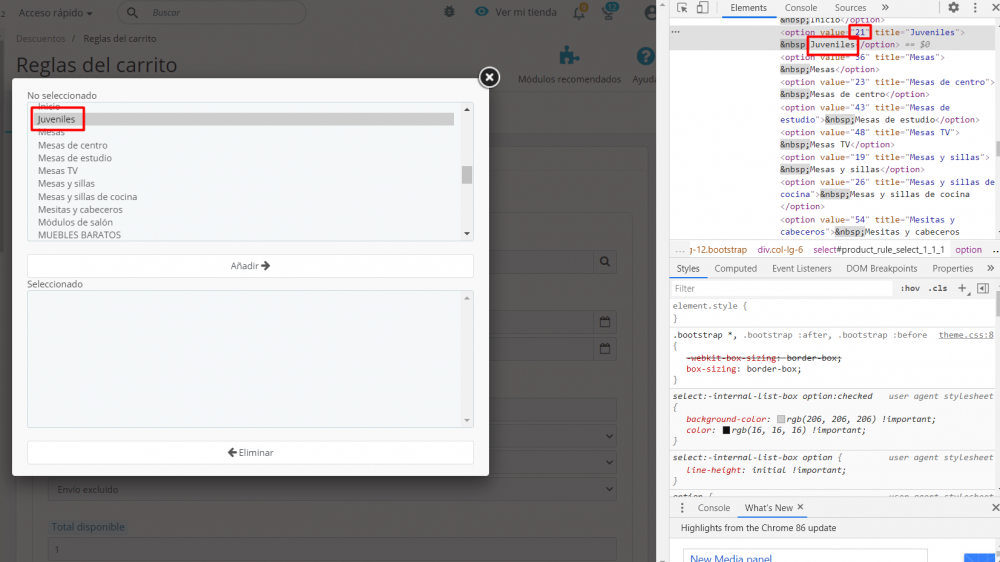Open the DevTools customize kebab menu

[975, 8]
